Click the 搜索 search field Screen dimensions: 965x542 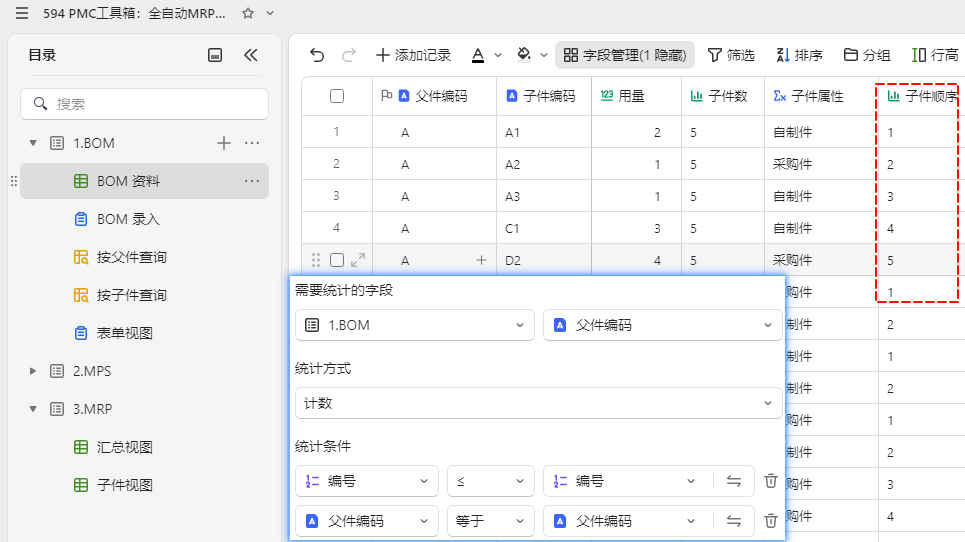click(x=145, y=104)
